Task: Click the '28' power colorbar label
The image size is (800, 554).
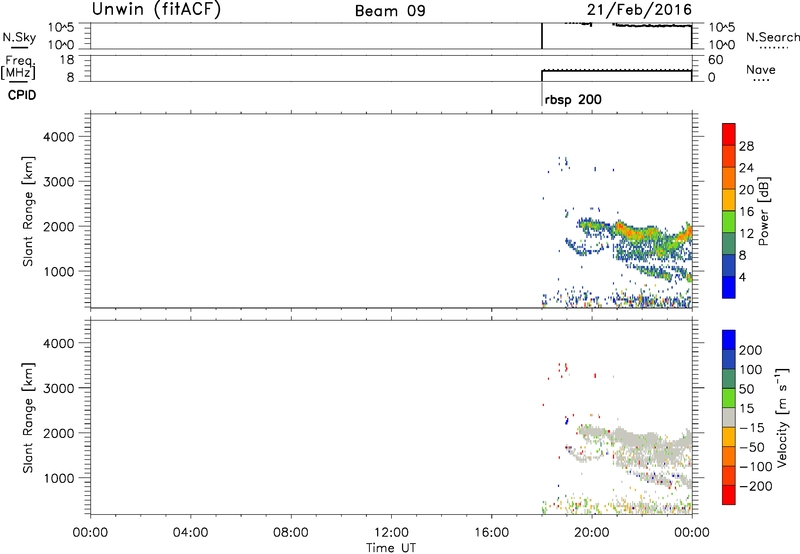Action: click(x=746, y=146)
